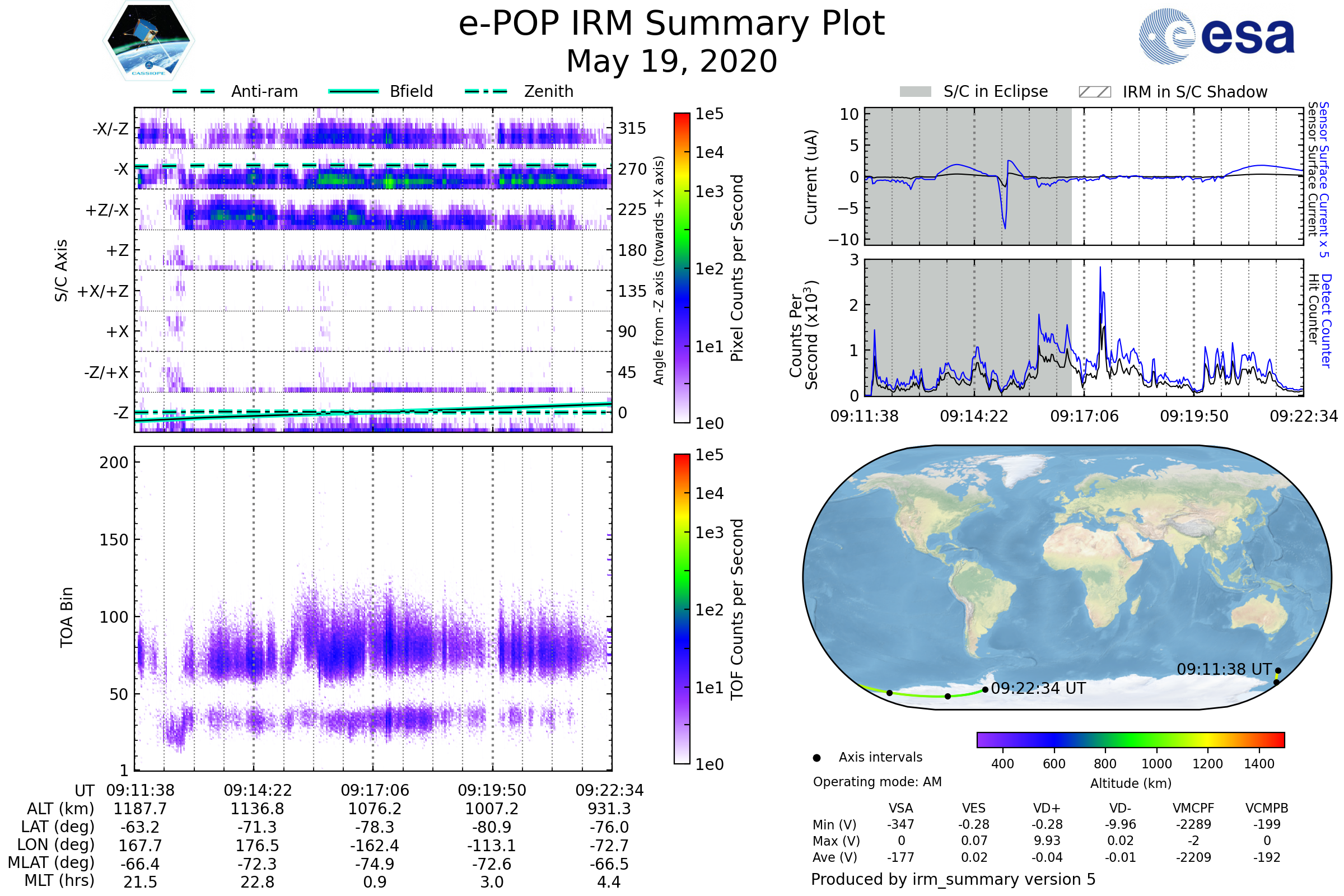The height and width of the screenshot is (896, 1344).
Task: Click the Zenith dash-dot legend line
Action: (x=486, y=91)
